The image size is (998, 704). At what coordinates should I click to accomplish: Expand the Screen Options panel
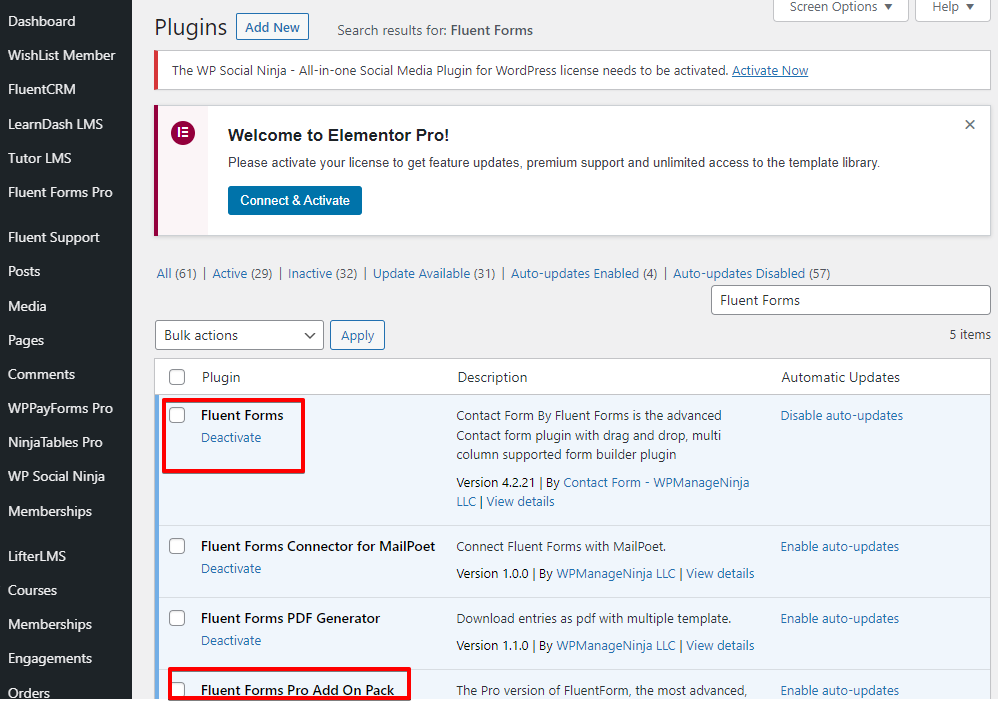[840, 8]
